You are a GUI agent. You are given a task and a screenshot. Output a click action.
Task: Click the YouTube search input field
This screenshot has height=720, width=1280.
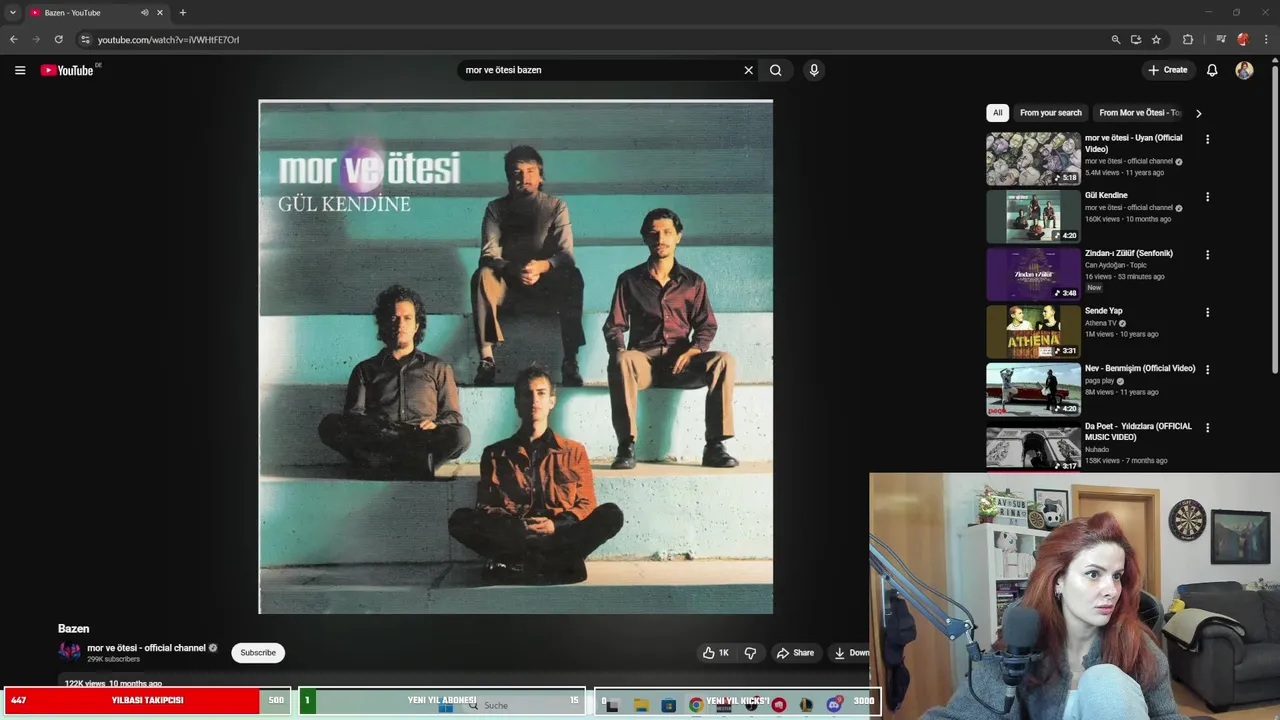click(600, 70)
